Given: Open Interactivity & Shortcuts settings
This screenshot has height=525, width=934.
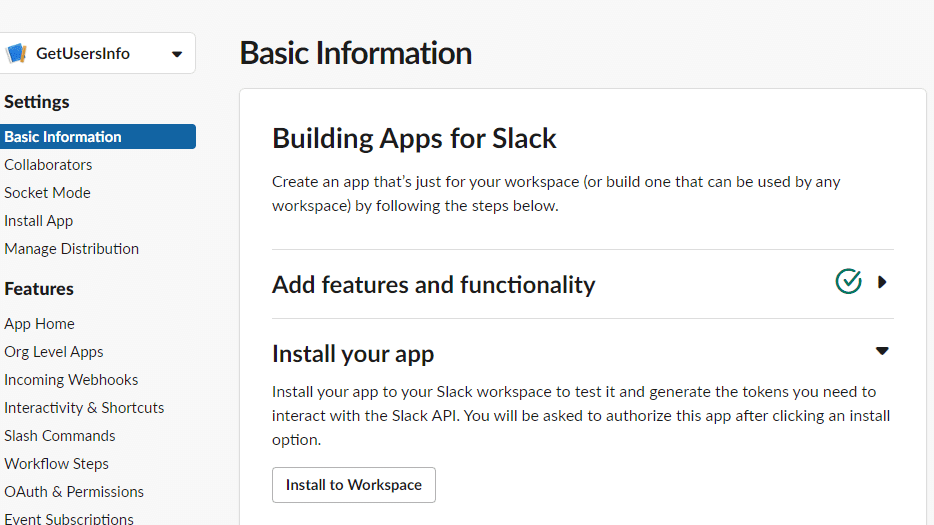Looking at the screenshot, I should pyautogui.click(x=84, y=408).
